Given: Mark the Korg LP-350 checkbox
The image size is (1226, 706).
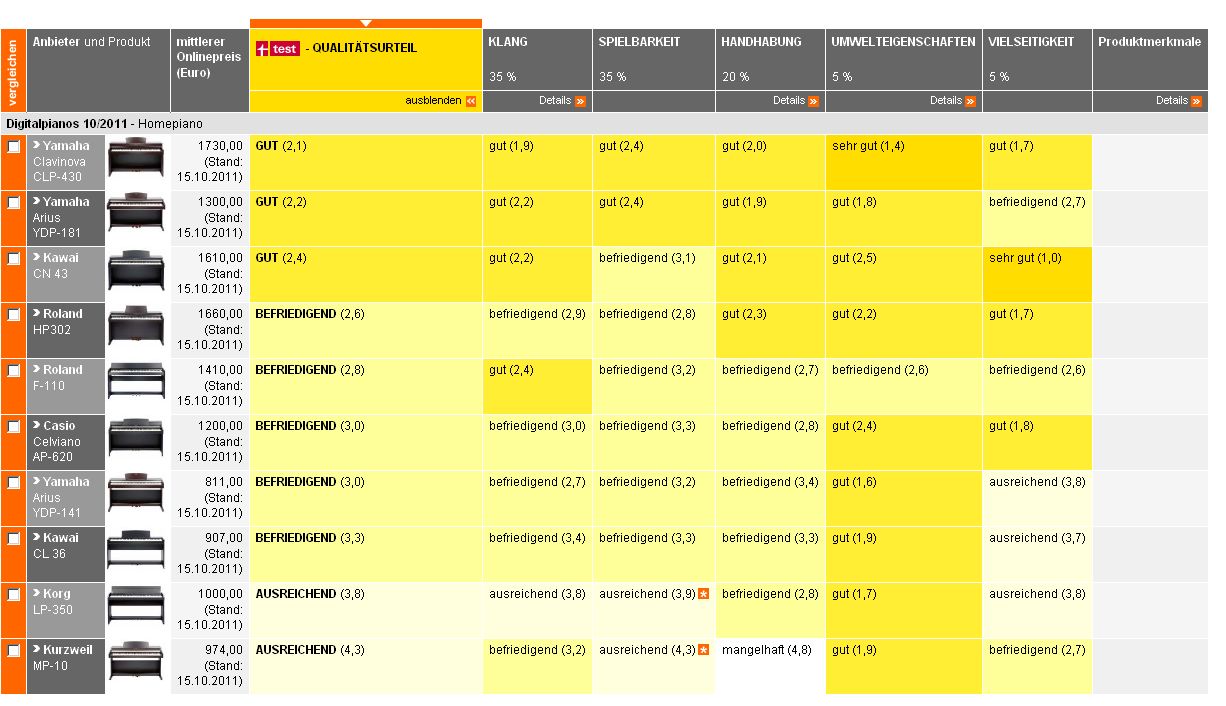Looking at the screenshot, I should click(x=13, y=595).
